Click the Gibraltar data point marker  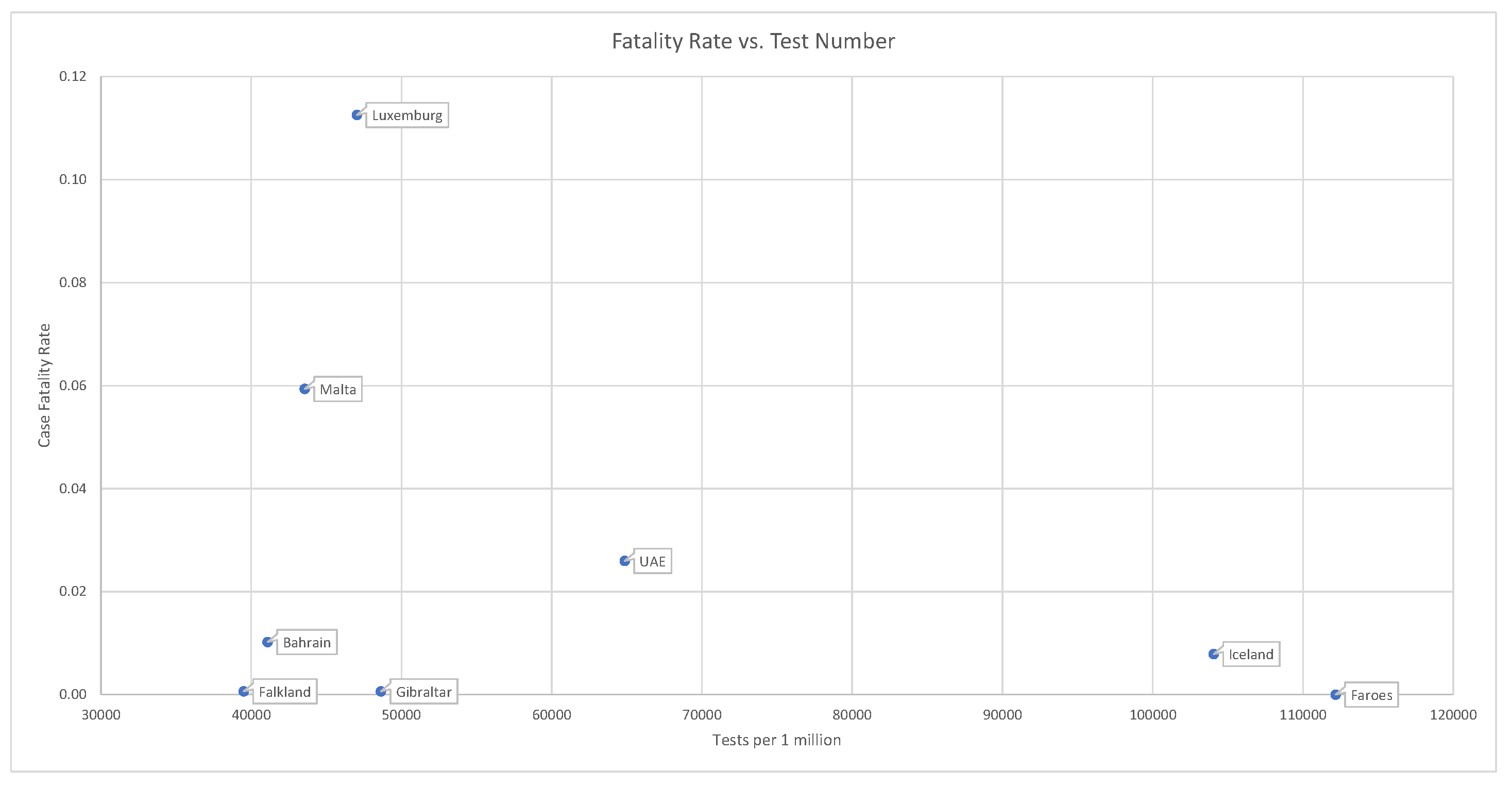click(x=380, y=691)
